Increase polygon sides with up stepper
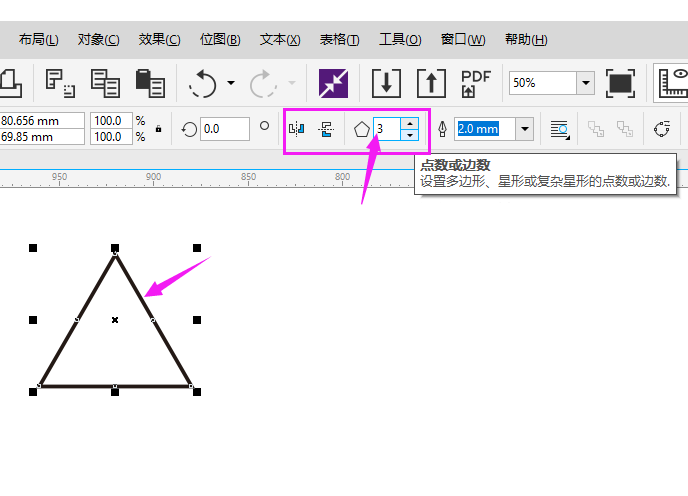 tap(410, 123)
